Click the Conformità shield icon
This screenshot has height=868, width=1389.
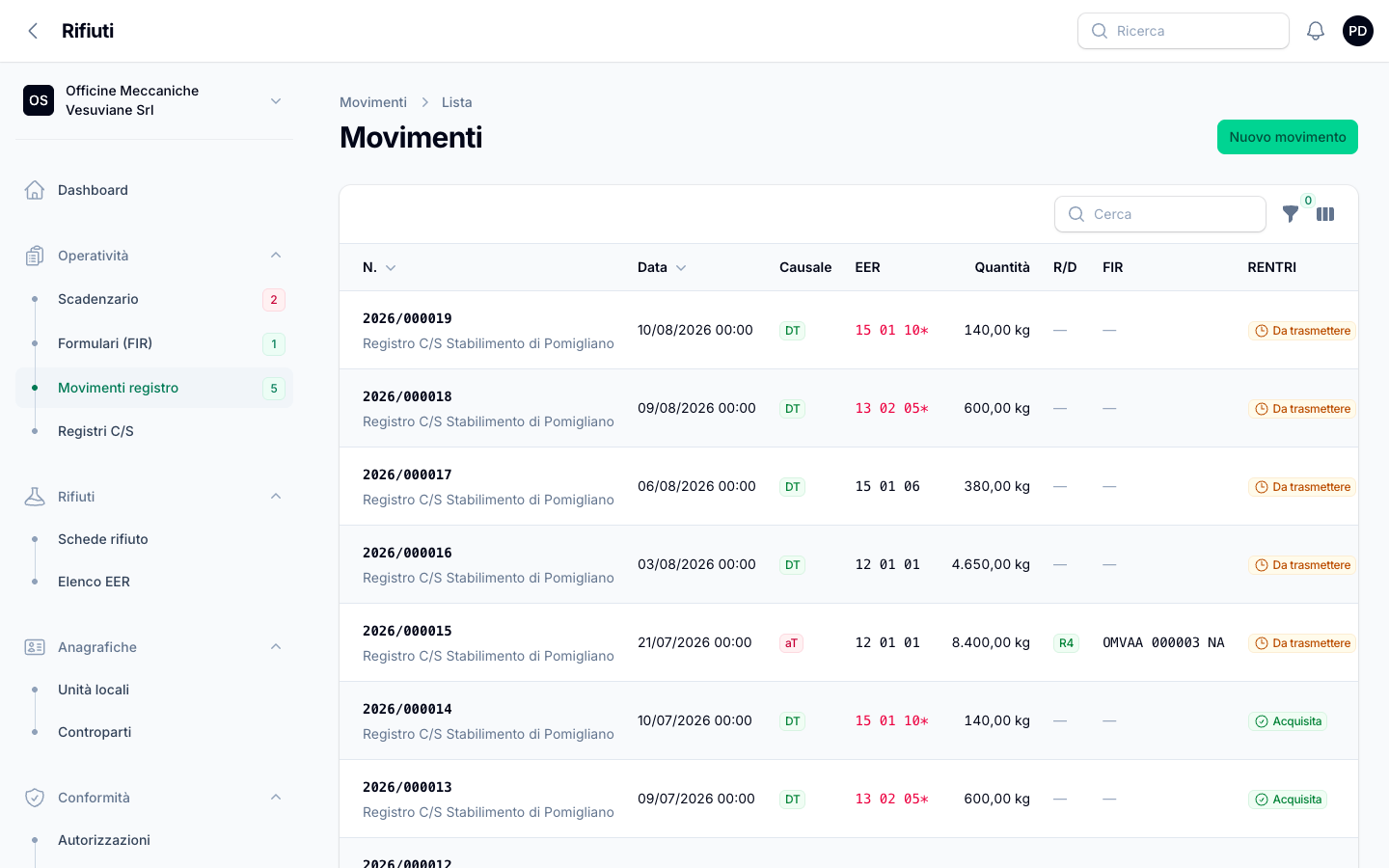[35, 798]
